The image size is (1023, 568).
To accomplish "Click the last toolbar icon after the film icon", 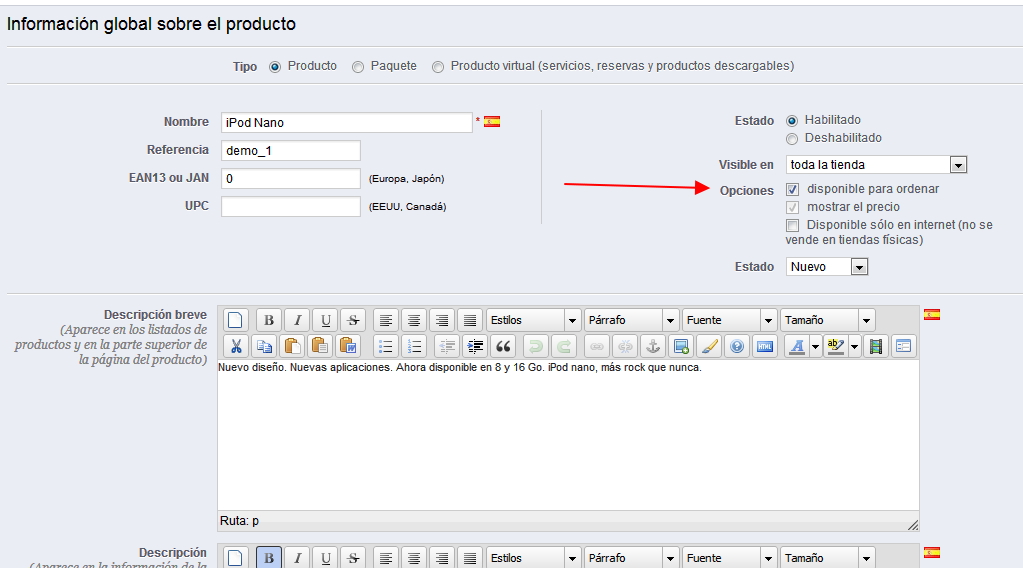I will click(904, 346).
